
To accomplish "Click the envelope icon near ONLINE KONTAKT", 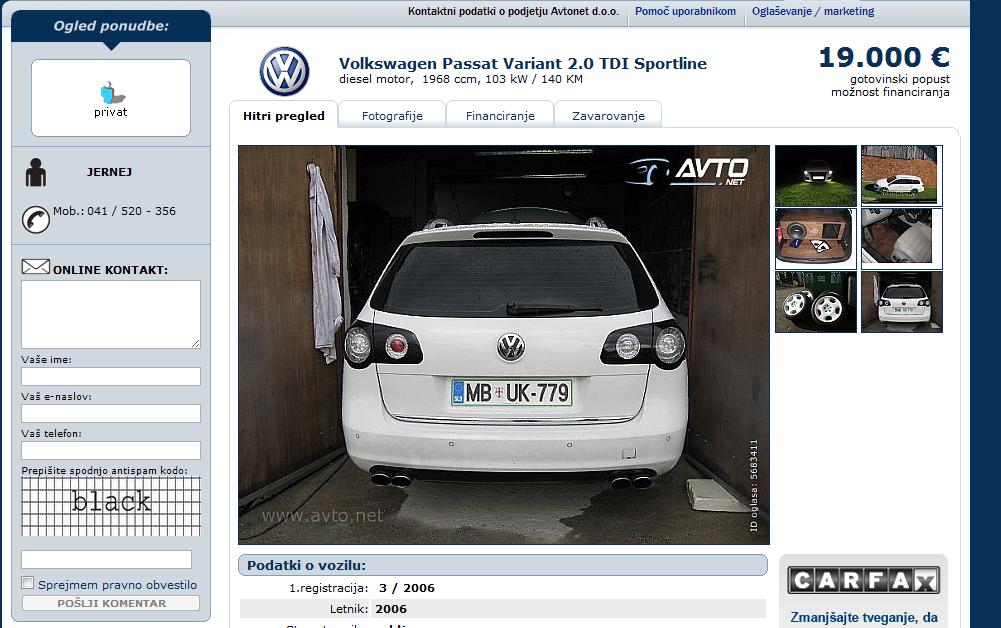I will pos(36,267).
